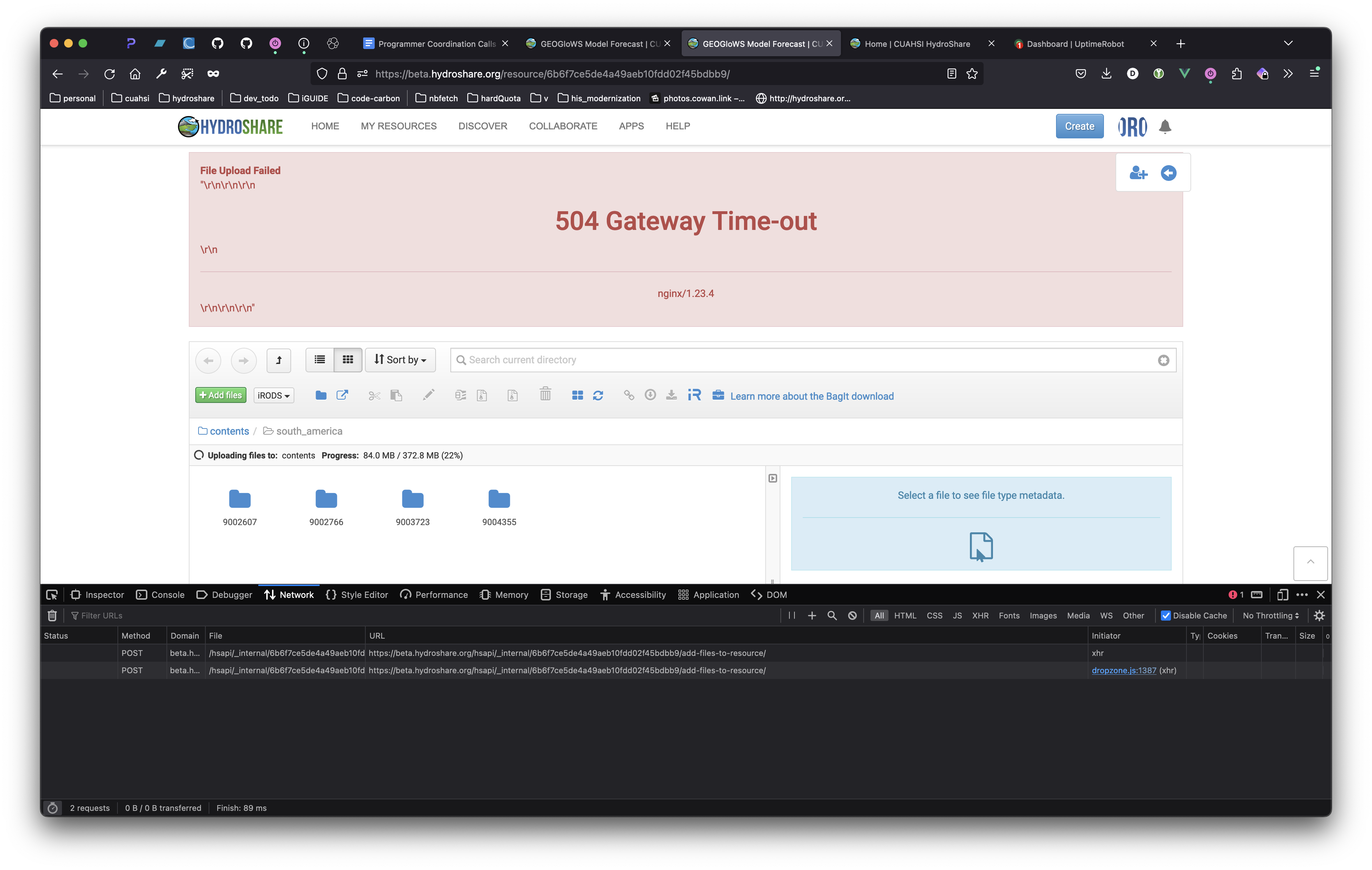Screen dimensions: 1372x870
Task: Click the paste clipboard icon
Action: pyautogui.click(x=396, y=395)
